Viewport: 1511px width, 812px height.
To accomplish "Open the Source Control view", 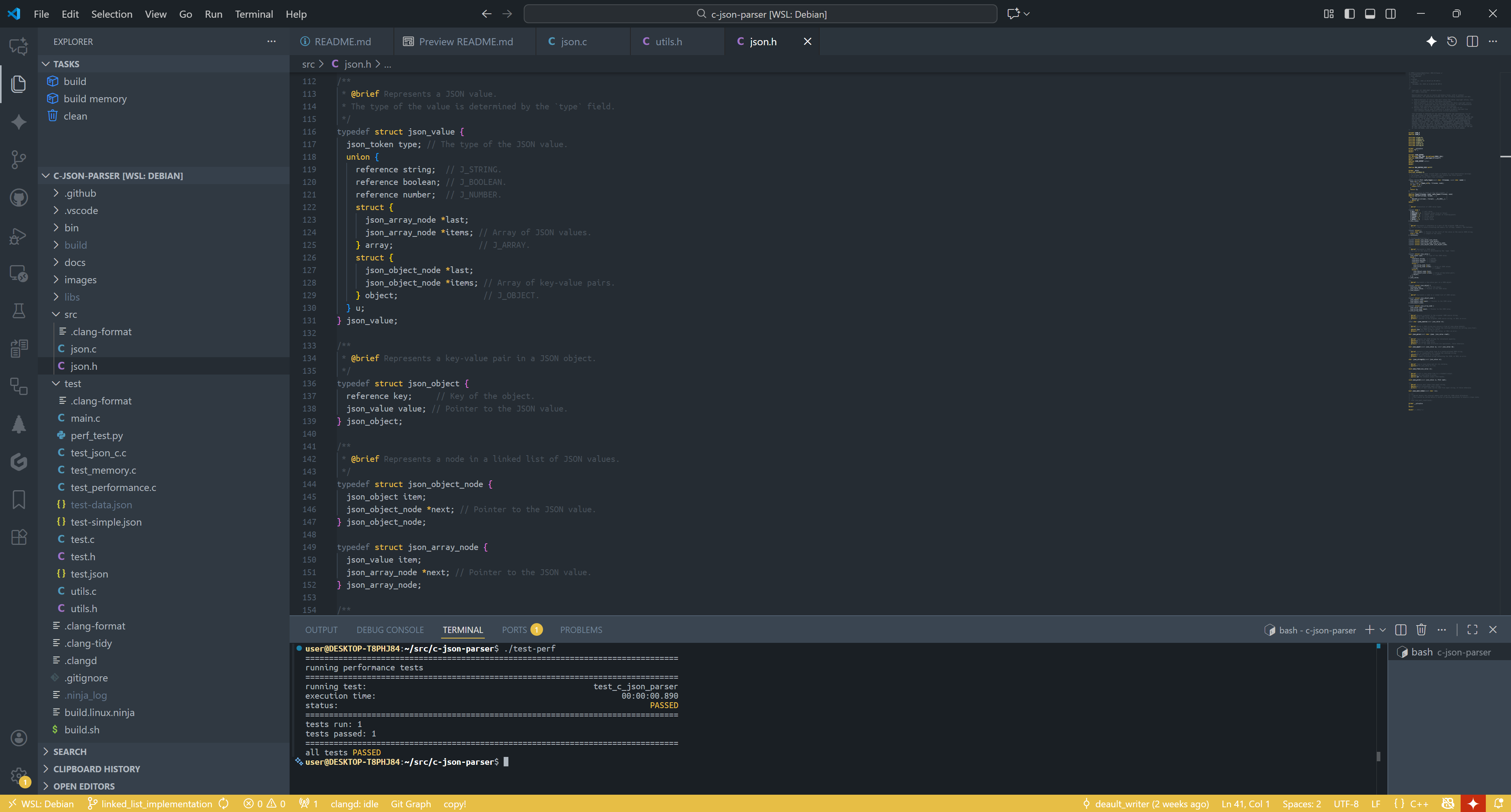I will click(19, 159).
